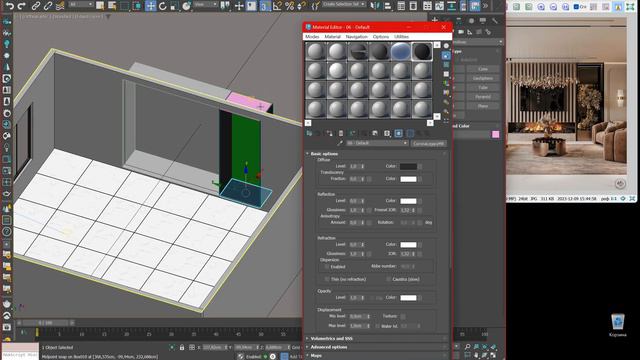Open the Utilities menu in Material Editor
The width and height of the screenshot is (640, 360).
click(x=402, y=37)
